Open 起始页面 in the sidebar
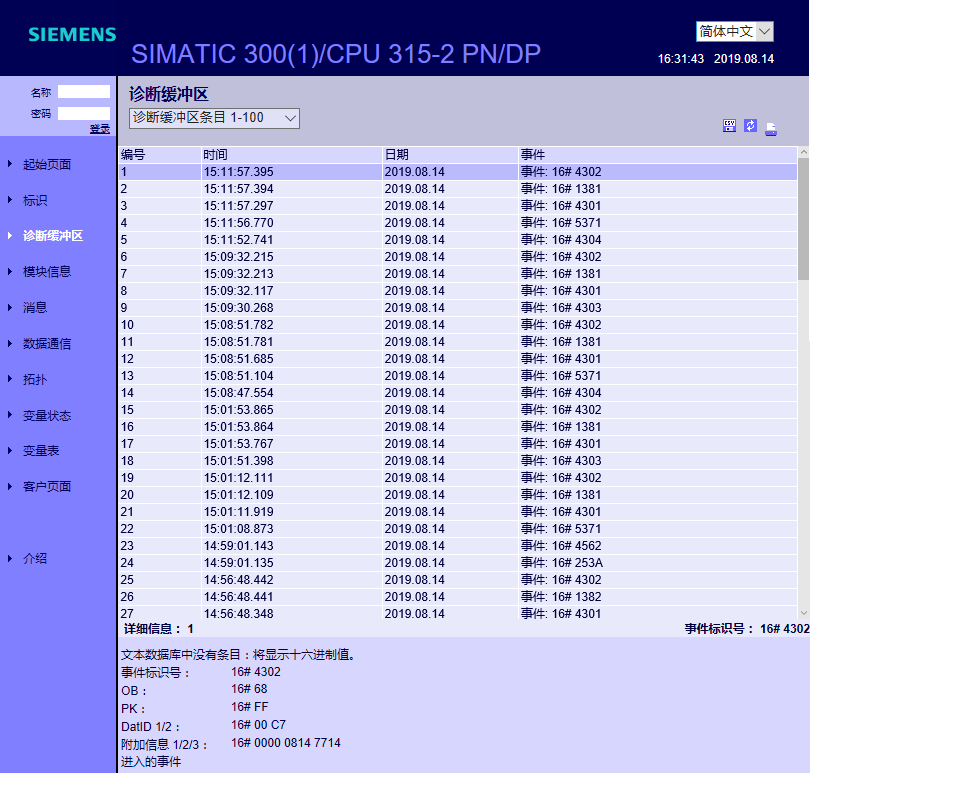Image resolution: width=953 pixels, height=811 pixels. [x=47, y=164]
